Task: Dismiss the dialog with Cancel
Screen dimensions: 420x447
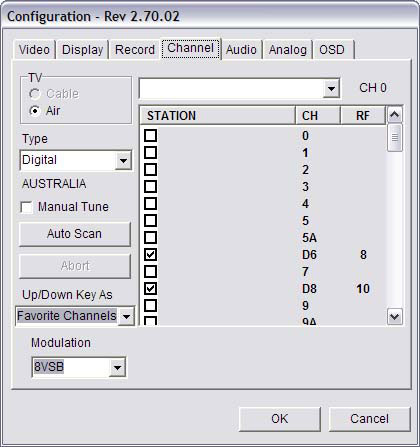Action: (x=369, y=419)
